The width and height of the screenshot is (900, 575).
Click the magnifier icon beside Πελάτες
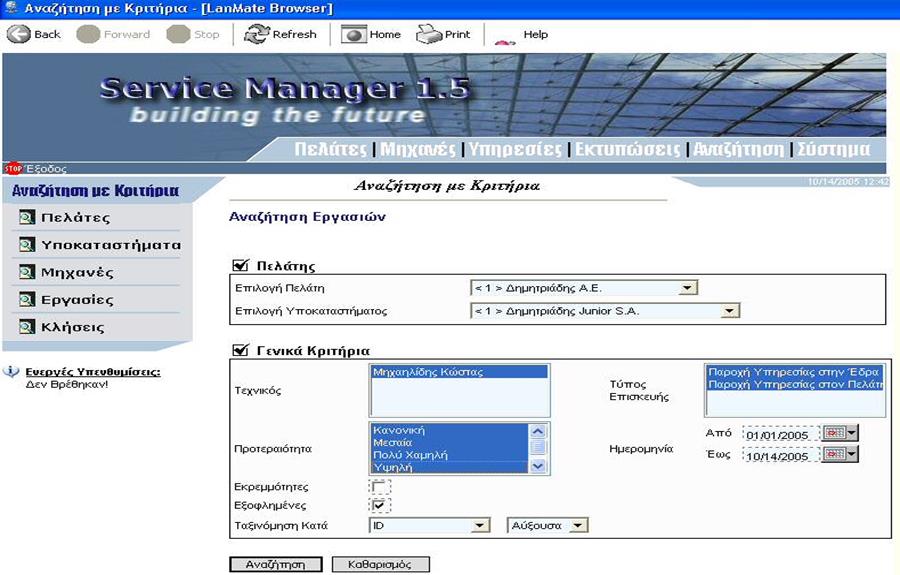[26, 217]
